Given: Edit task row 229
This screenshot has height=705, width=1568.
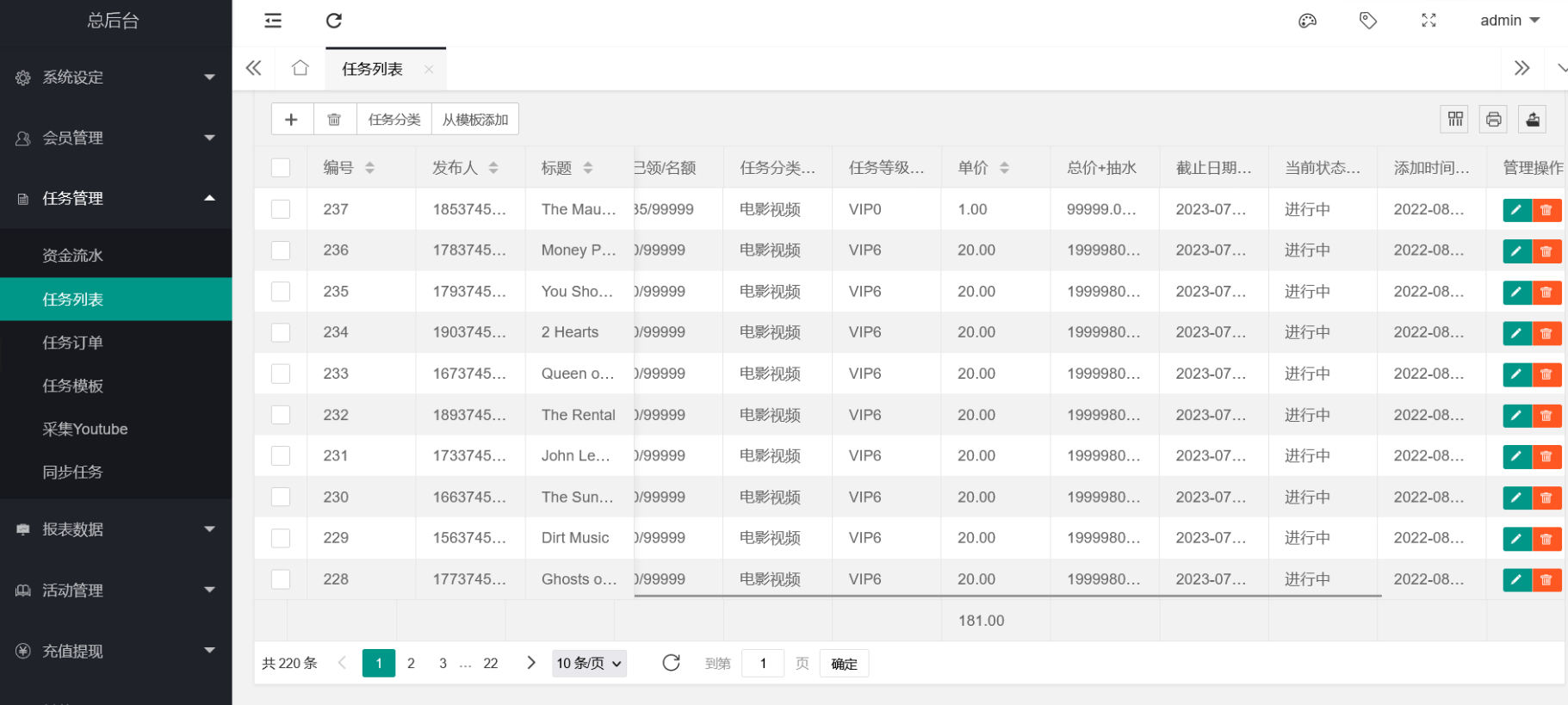Looking at the screenshot, I should [x=1516, y=539].
